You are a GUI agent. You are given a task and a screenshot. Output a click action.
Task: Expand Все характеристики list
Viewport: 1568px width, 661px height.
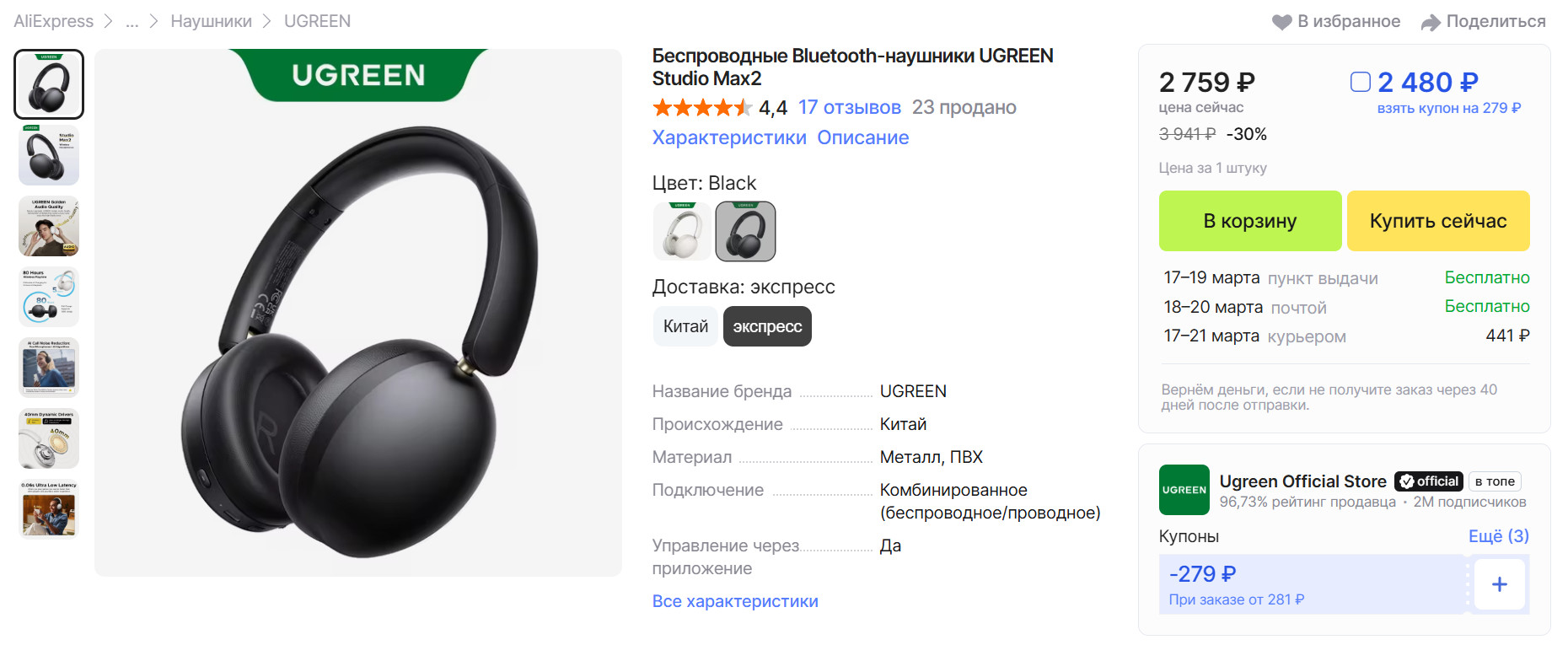pyautogui.click(x=735, y=601)
